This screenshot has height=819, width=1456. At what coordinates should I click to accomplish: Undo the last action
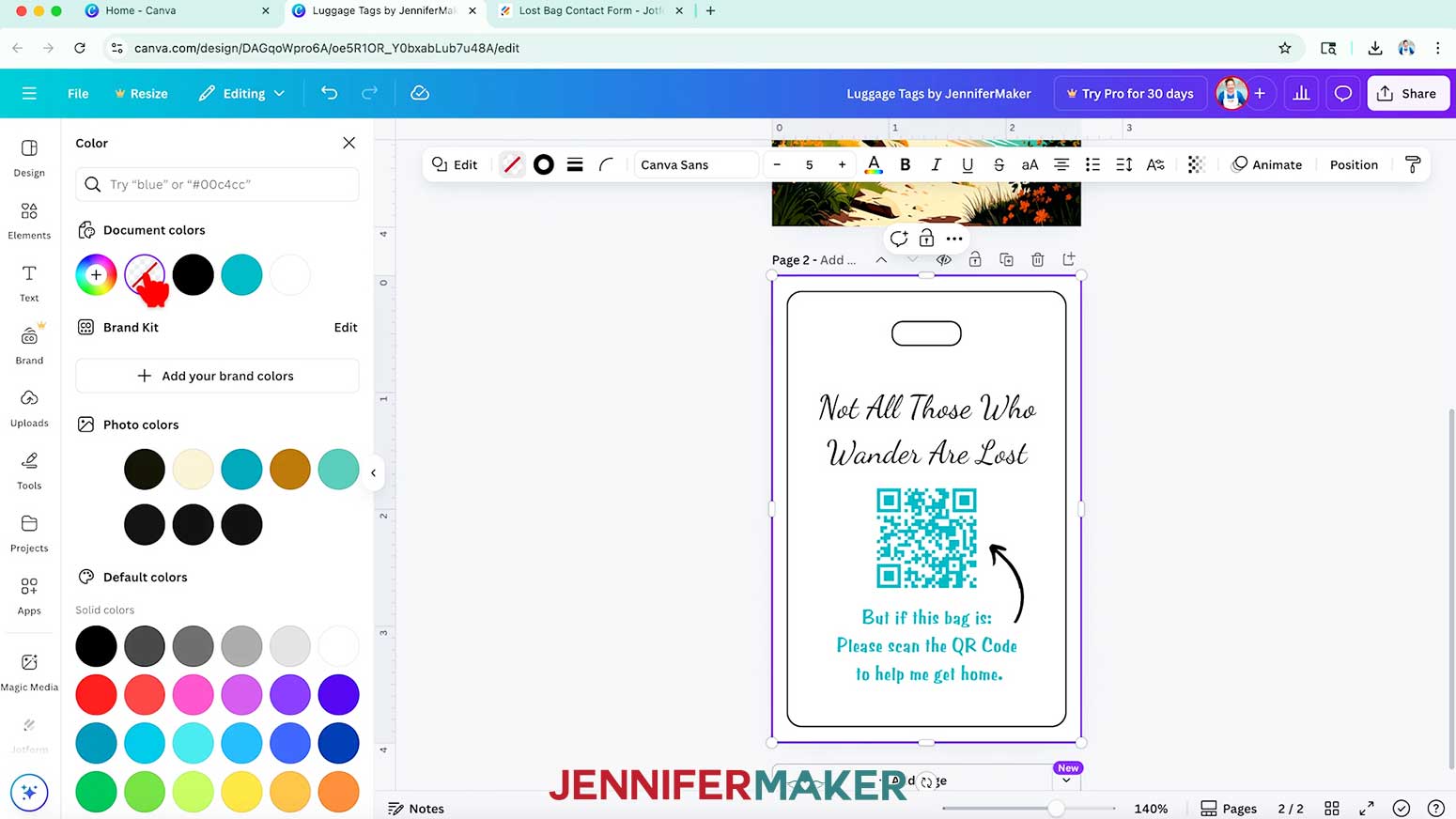point(329,93)
